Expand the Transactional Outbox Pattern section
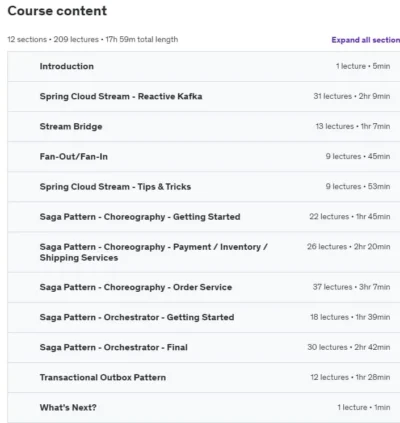Image resolution: width=400 pixels, height=423 pixels. coord(204,377)
